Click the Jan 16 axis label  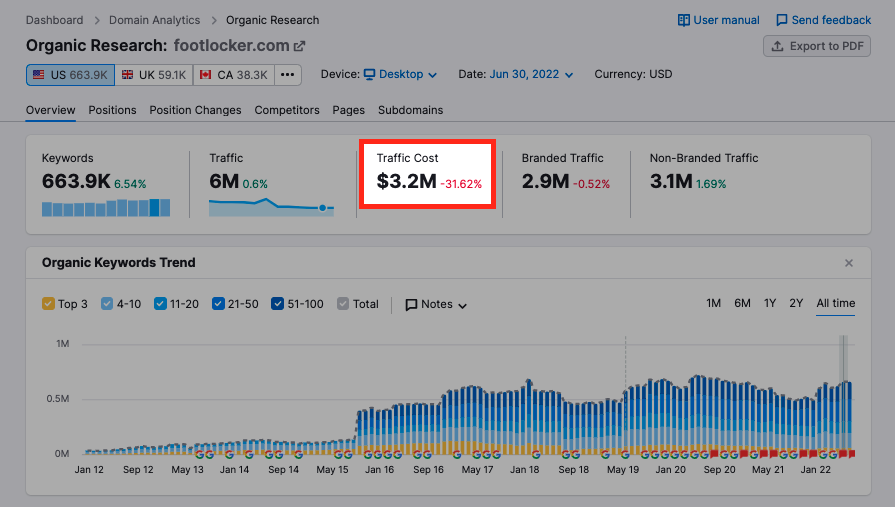tap(380, 470)
